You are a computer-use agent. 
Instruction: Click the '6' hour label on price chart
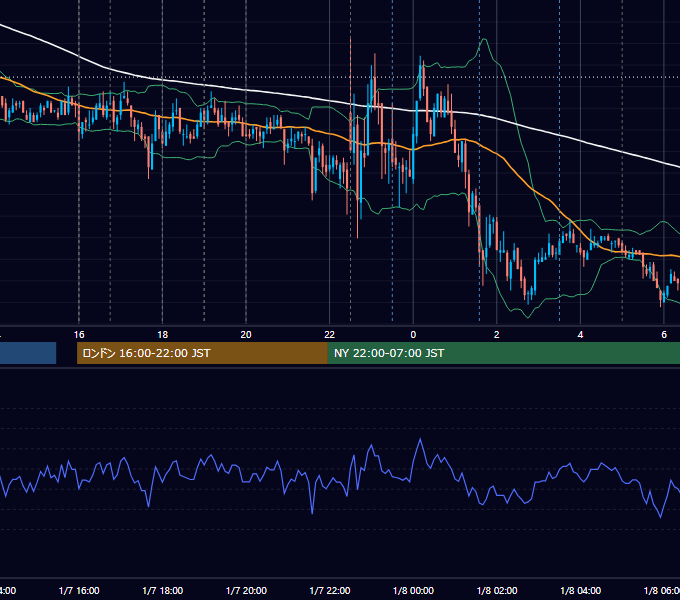click(664, 335)
